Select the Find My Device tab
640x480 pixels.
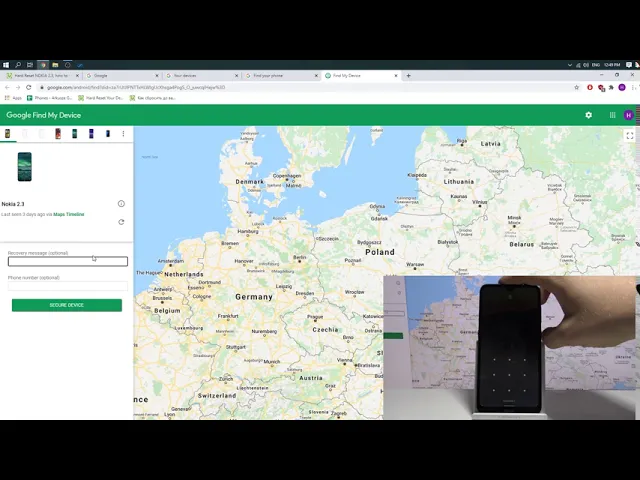(360, 76)
